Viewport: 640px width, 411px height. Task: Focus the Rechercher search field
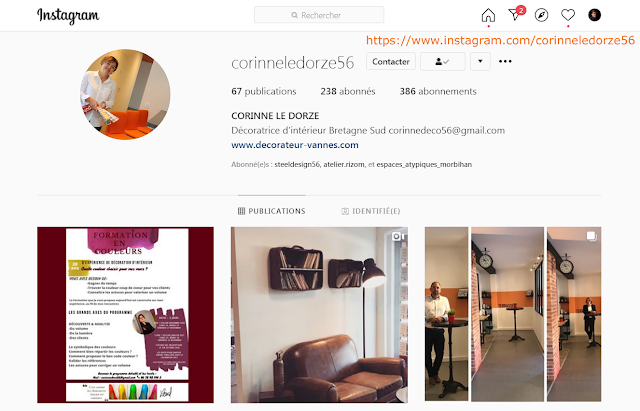[x=319, y=15]
